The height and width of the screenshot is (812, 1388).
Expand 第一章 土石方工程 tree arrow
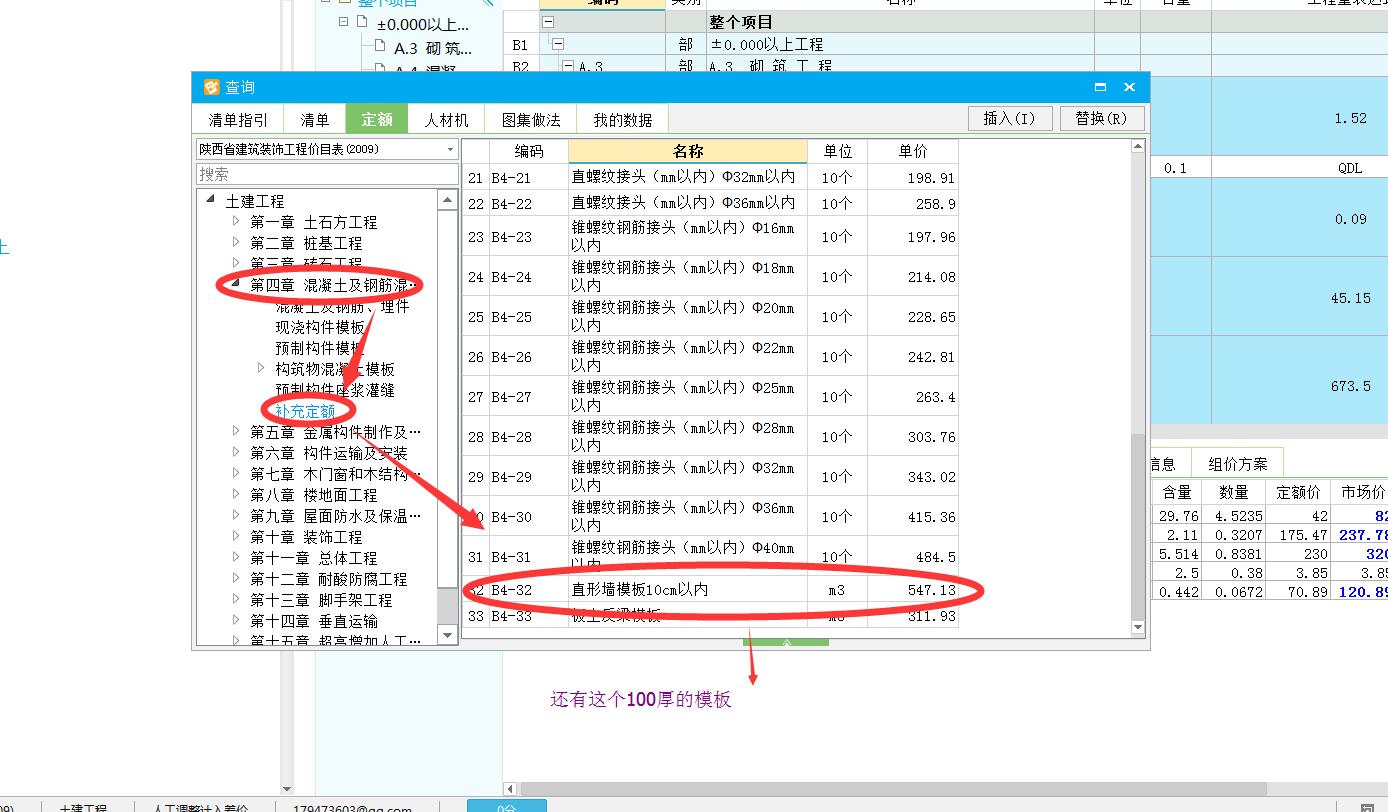pyautogui.click(x=236, y=222)
